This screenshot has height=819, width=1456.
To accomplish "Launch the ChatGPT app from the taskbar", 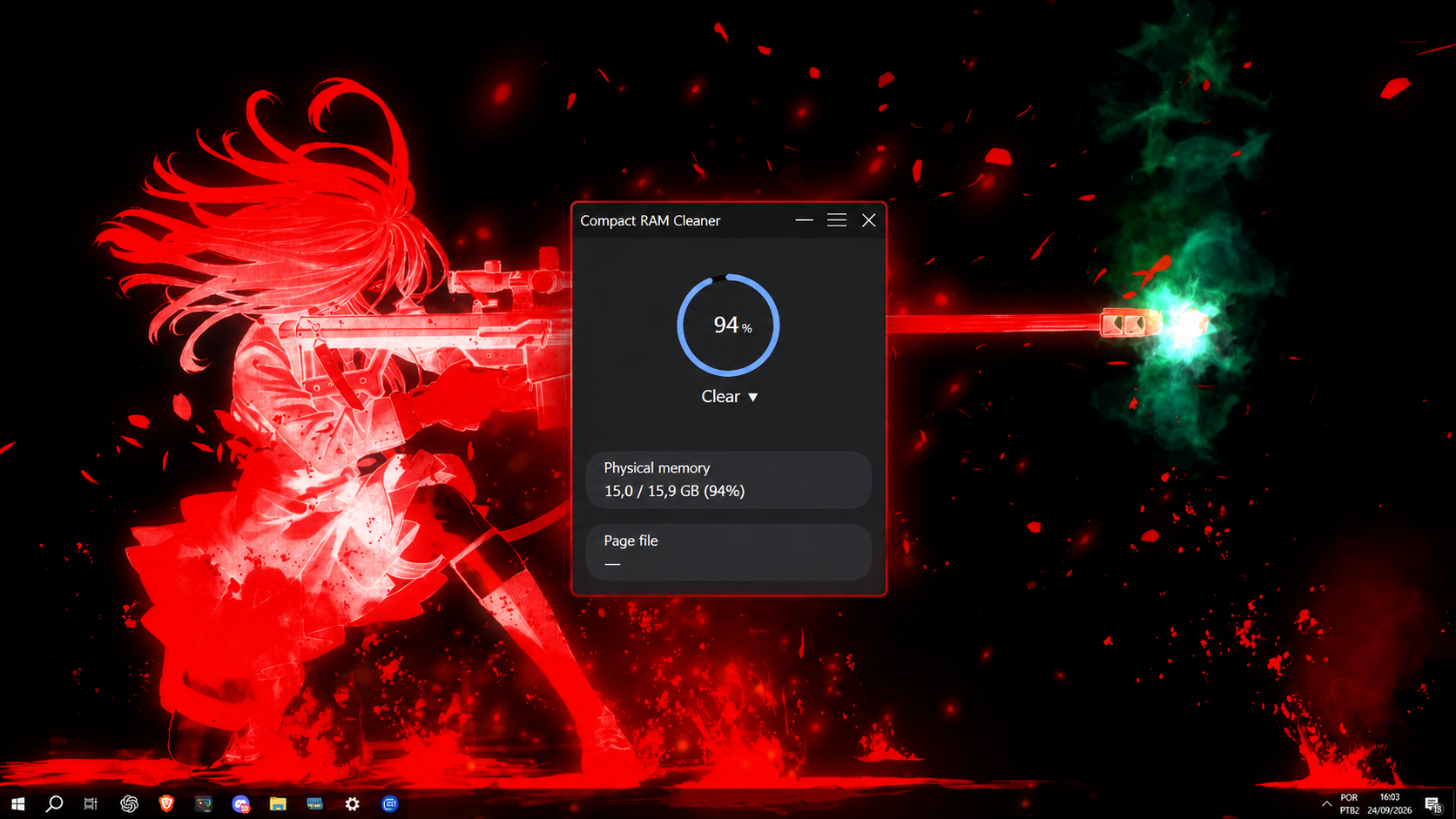I will [x=129, y=803].
